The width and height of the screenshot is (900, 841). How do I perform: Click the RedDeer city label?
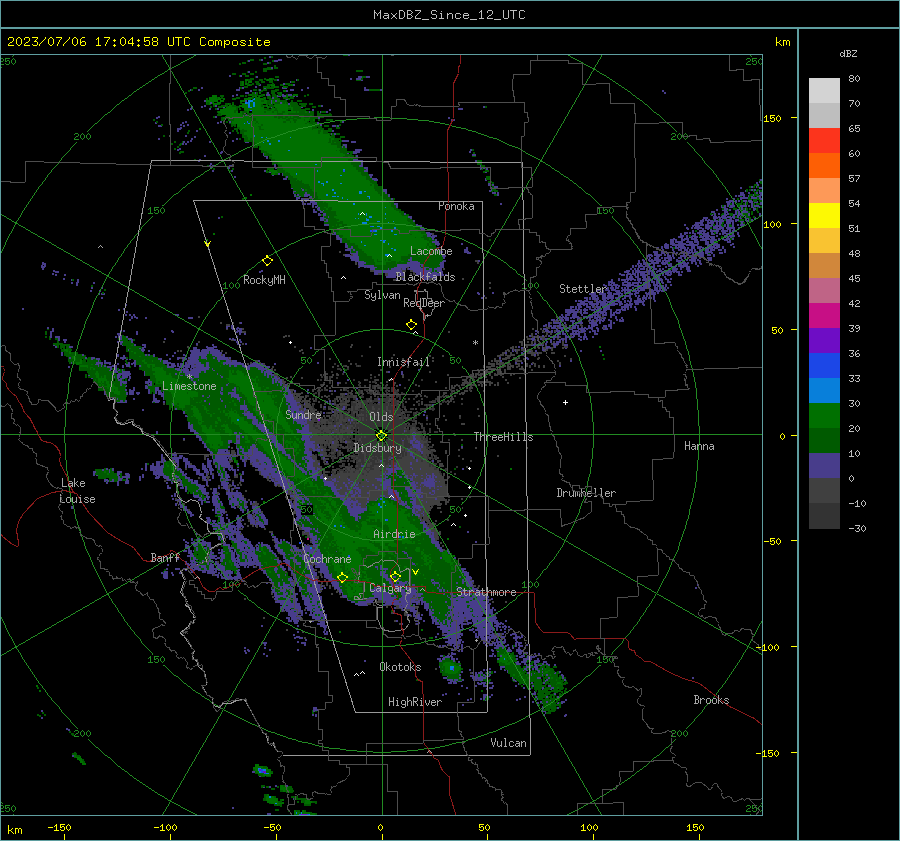click(424, 303)
